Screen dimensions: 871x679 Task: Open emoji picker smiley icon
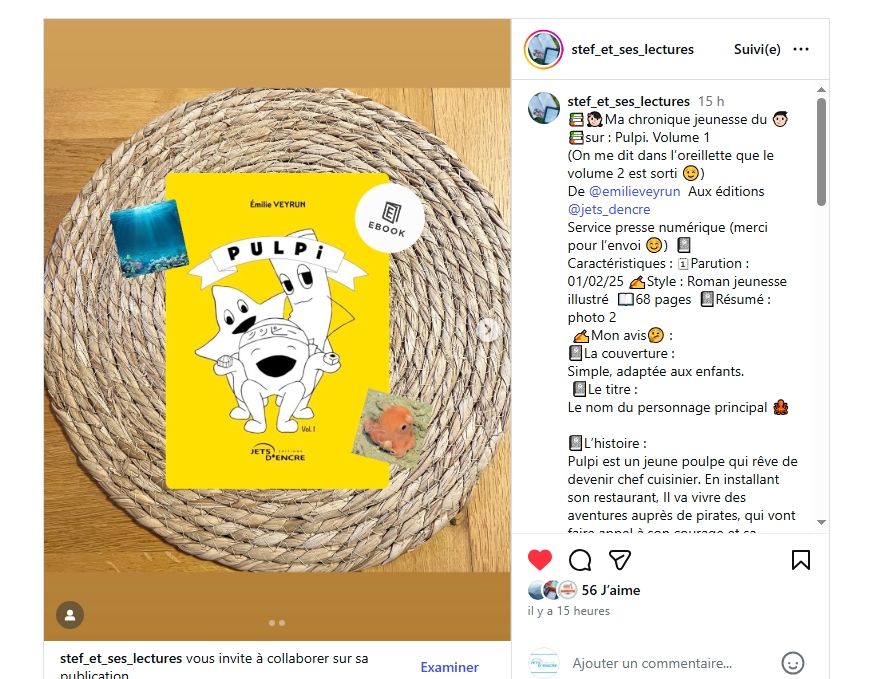[x=793, y=663]
